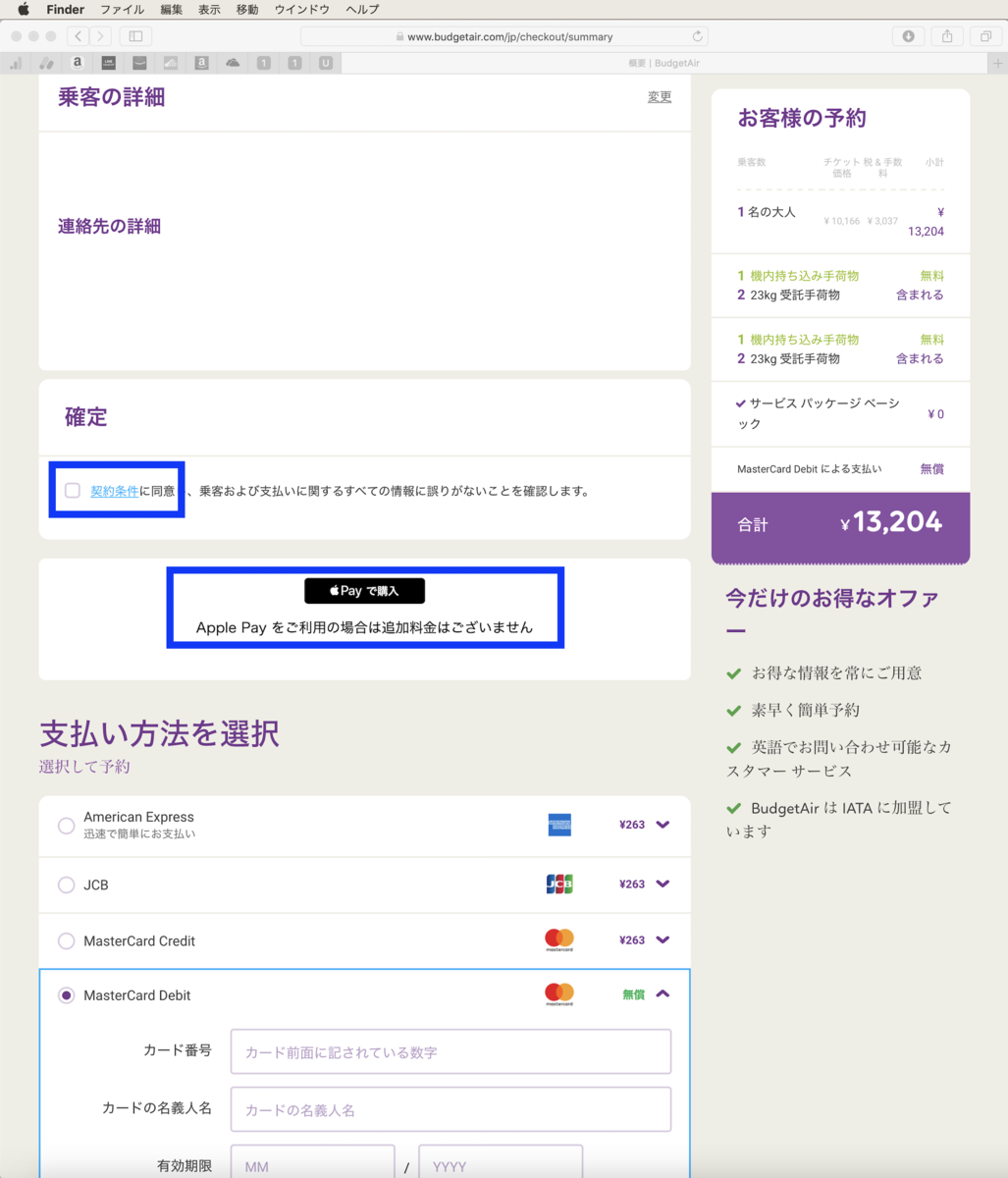Click MasterCard Debit による支払い text
The width and height of the screenshot is (1008, 1178).
click(809, 469)
